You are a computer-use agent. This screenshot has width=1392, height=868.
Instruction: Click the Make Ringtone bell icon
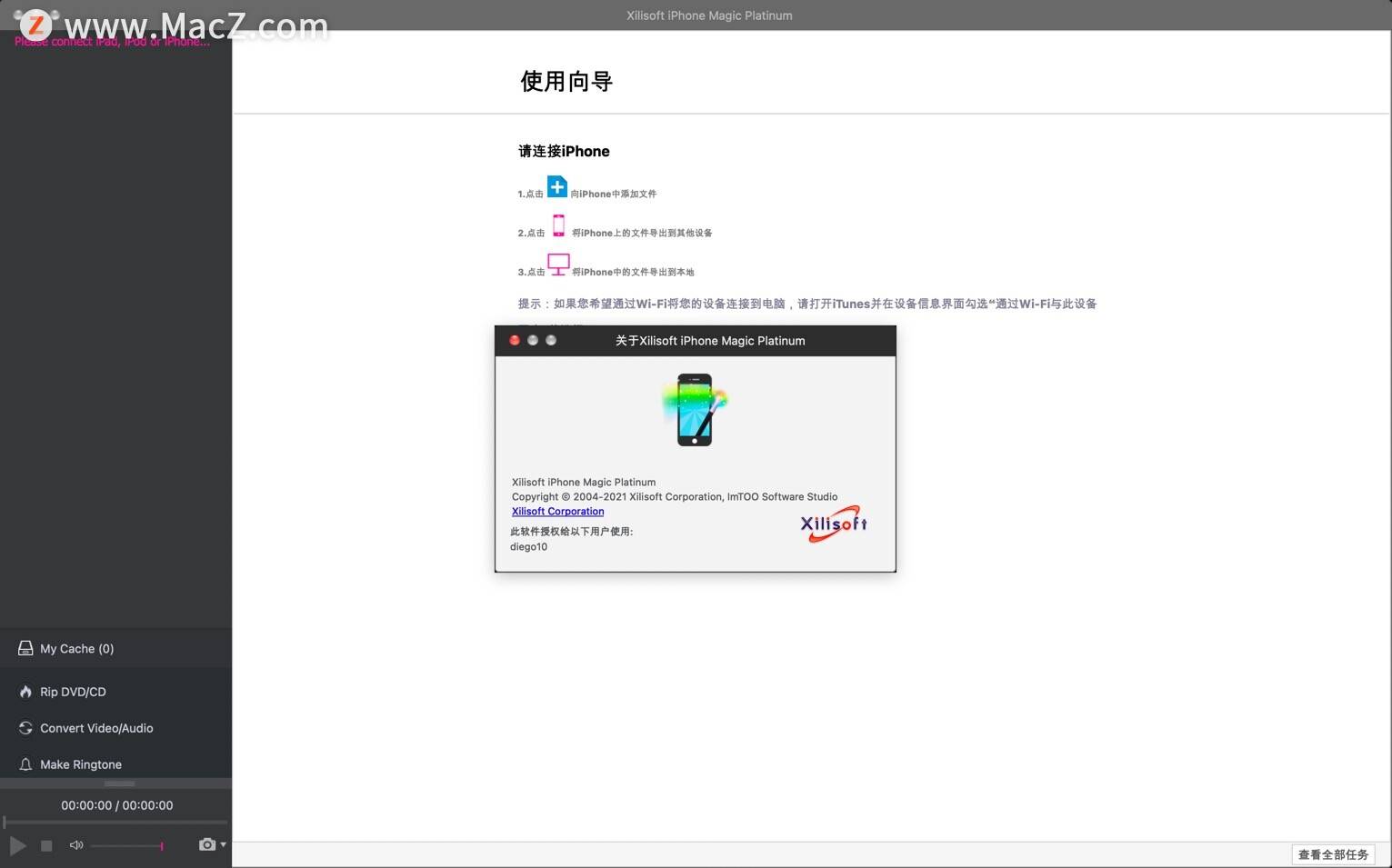[25, 764]
